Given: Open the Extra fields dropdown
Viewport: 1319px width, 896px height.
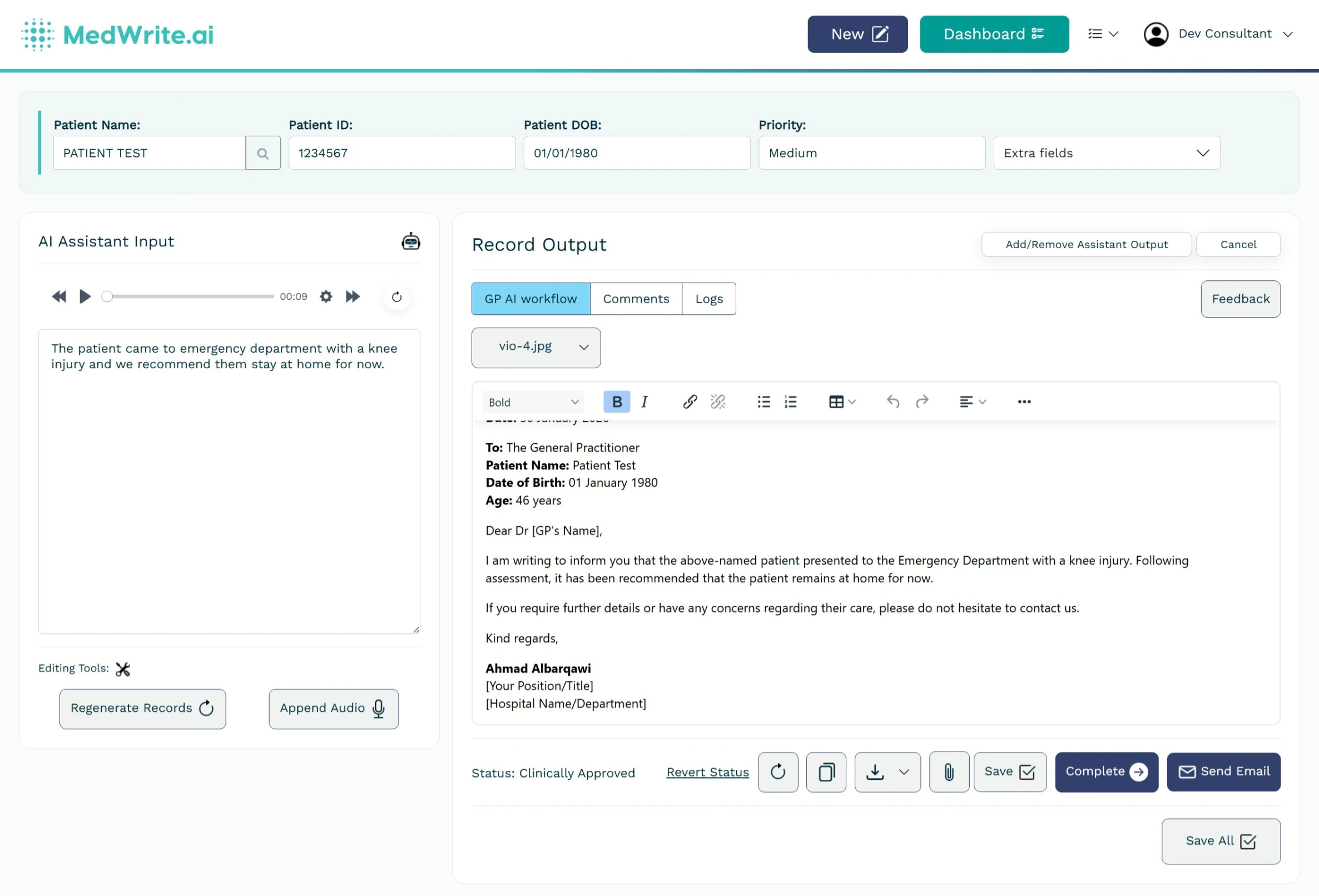Looking at the screenshot, I should point(1105,153).
